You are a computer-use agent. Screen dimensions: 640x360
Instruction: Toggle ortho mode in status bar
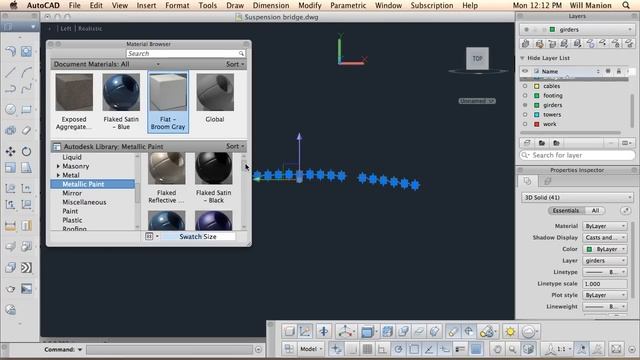point(382,349)
